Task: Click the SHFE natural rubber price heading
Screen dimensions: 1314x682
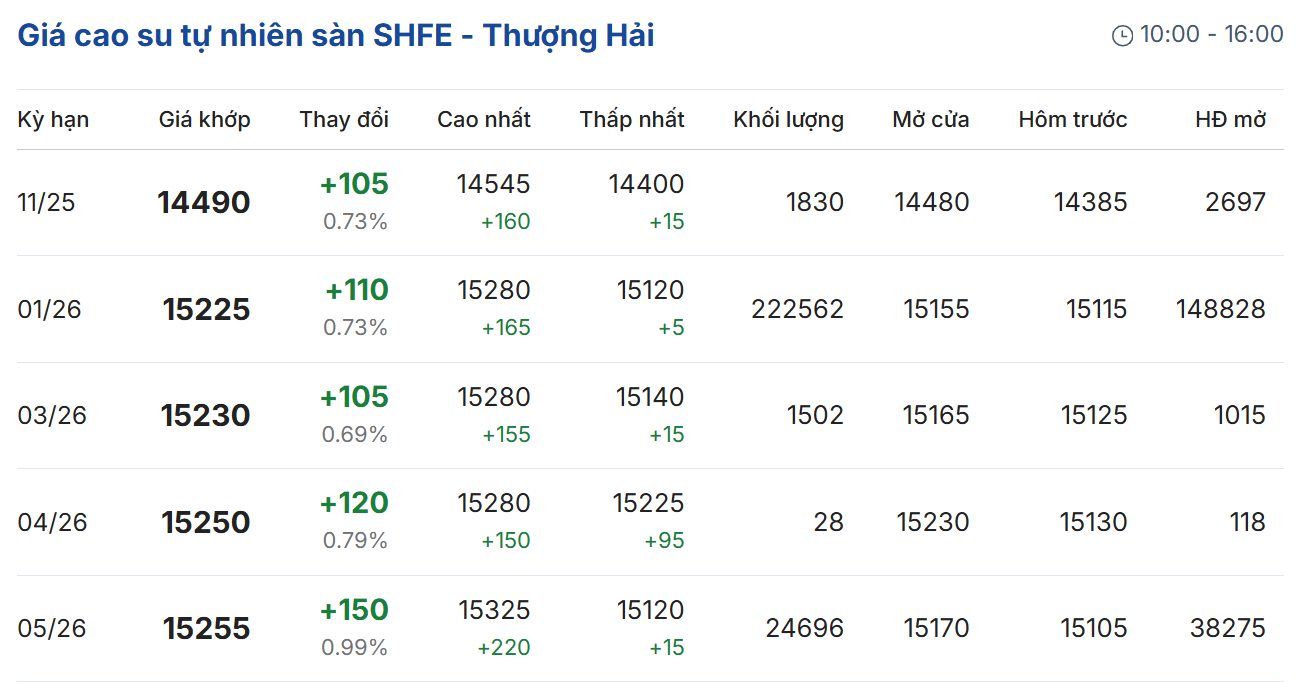Action: pos(336,36)
